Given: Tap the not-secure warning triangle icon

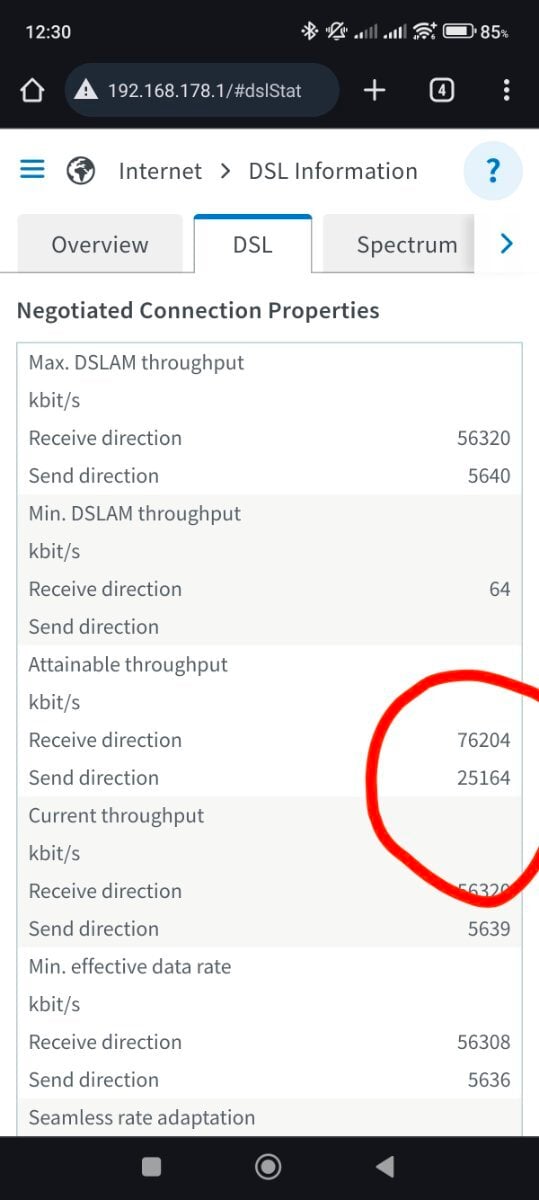Looking at the screenshot, I should 87,91.
